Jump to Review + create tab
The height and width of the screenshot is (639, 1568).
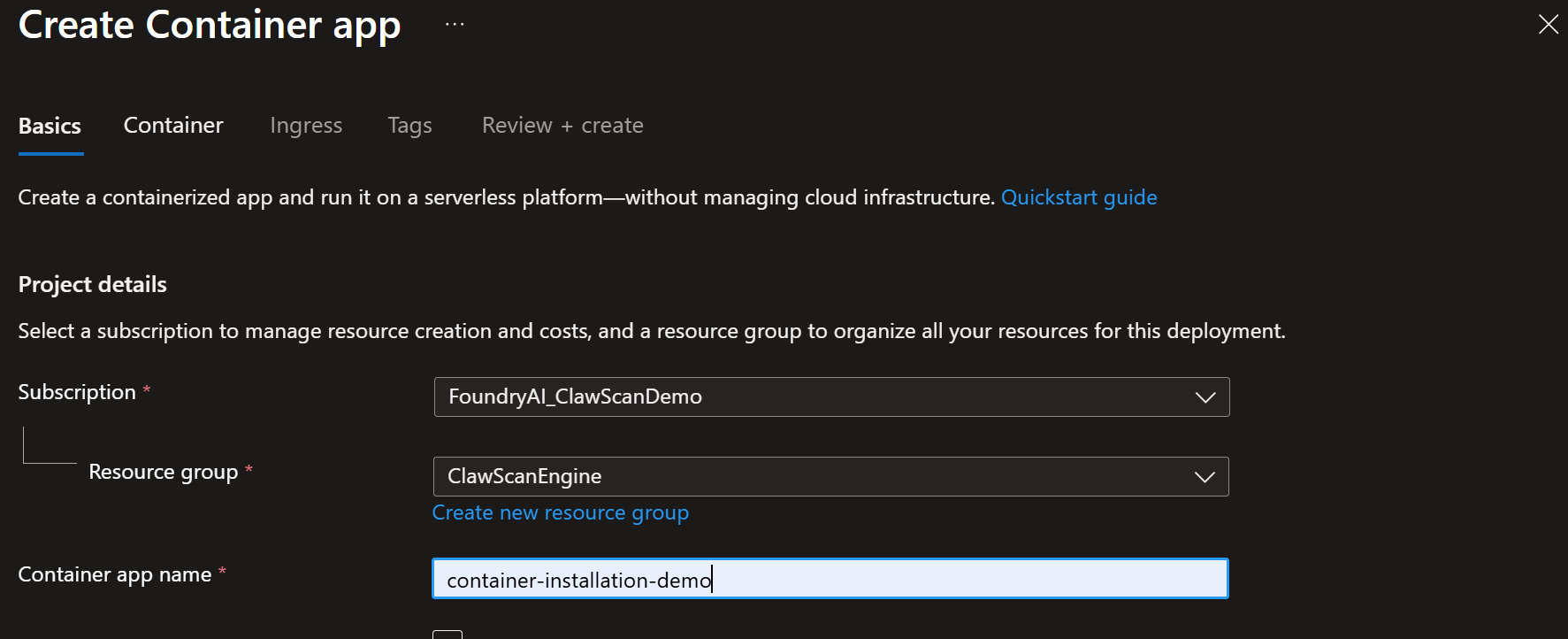(x=562, y=126)
